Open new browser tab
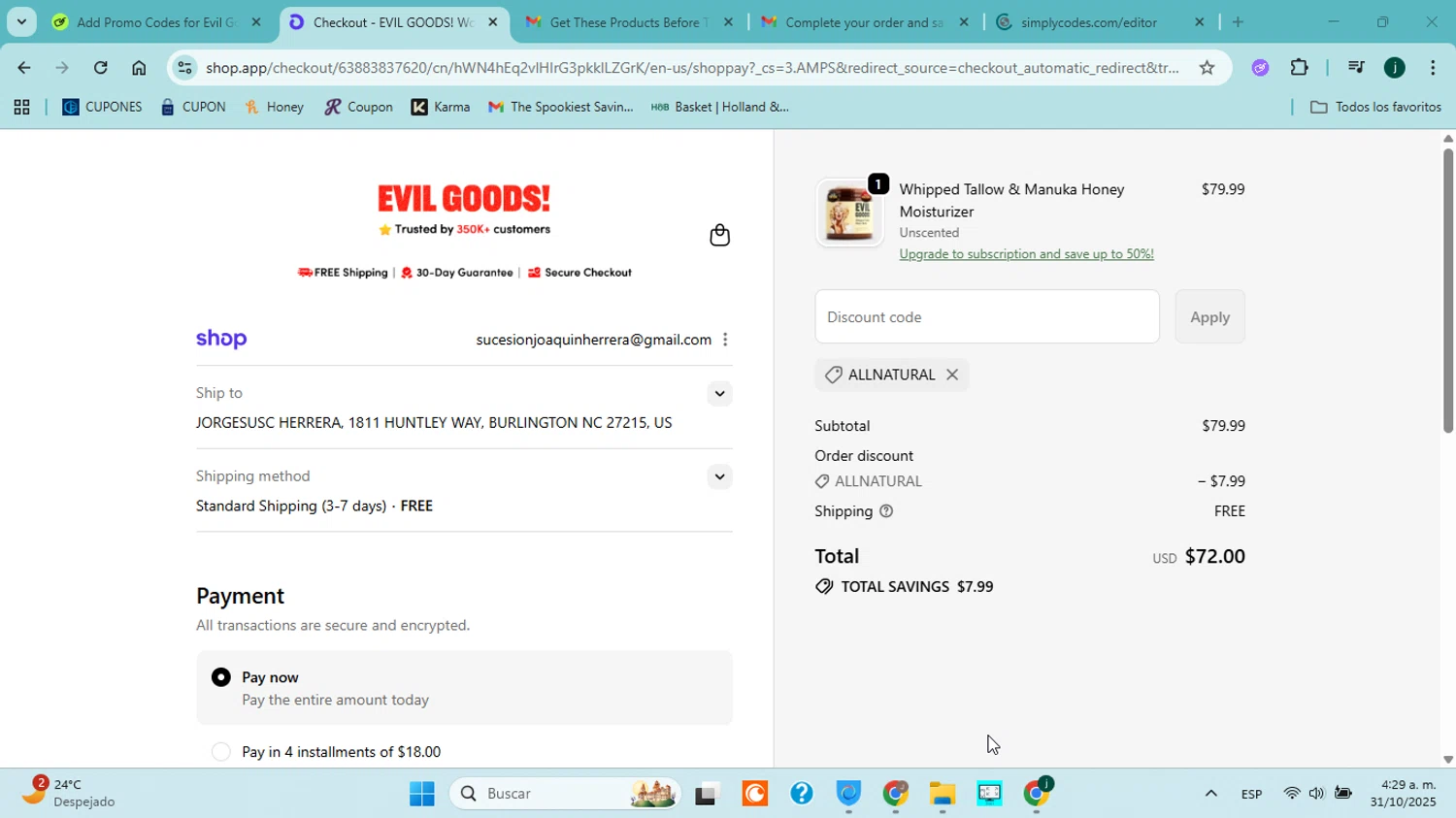Screen dimensions: 1456x818 tap(1238, 21)
